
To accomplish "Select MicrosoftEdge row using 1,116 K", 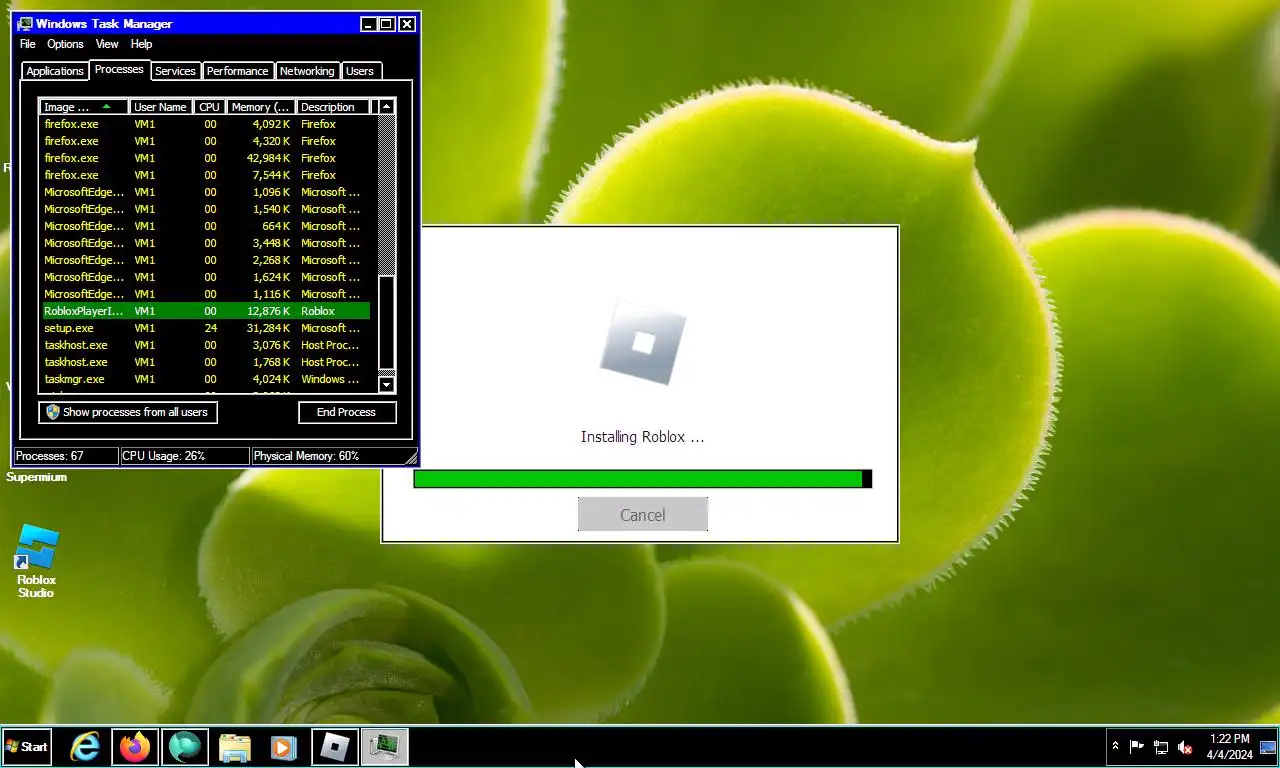I will 205,294.
